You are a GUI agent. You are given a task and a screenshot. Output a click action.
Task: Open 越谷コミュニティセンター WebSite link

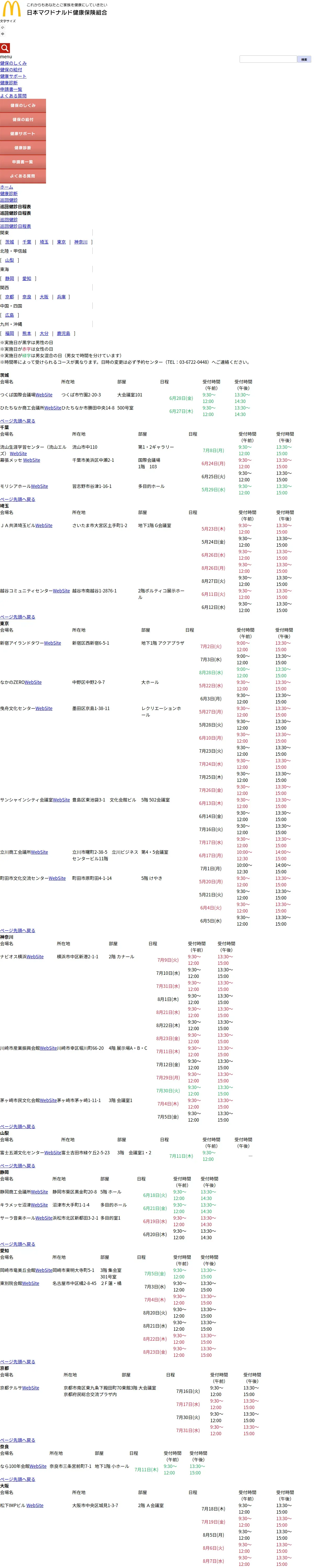(x=61, y=590)
